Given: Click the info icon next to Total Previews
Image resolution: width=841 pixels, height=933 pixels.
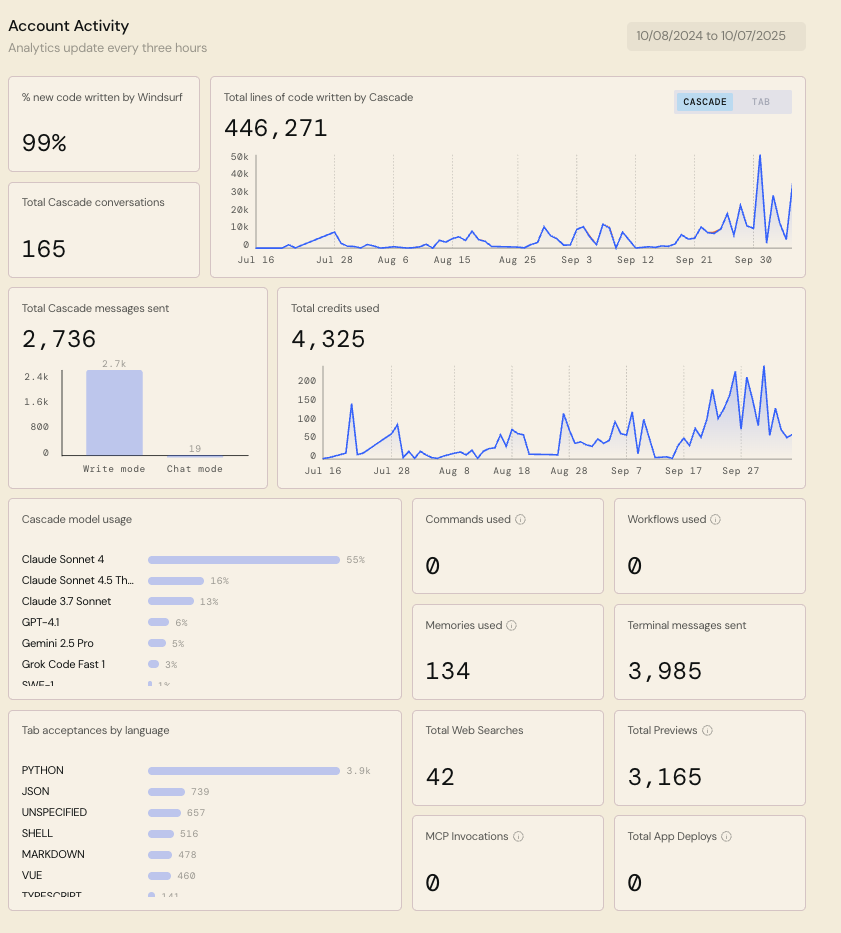Looking at the screenshot, I should pos(707,731).
